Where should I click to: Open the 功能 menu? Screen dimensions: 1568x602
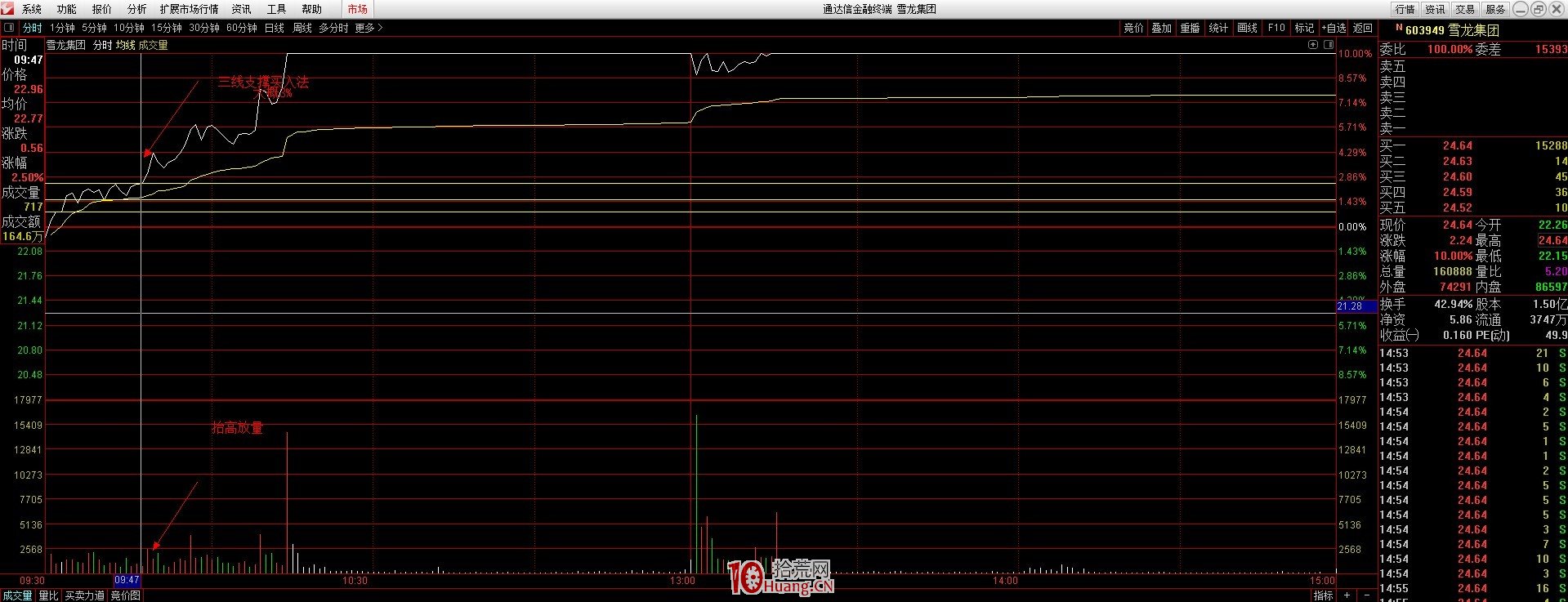[67, 9]
